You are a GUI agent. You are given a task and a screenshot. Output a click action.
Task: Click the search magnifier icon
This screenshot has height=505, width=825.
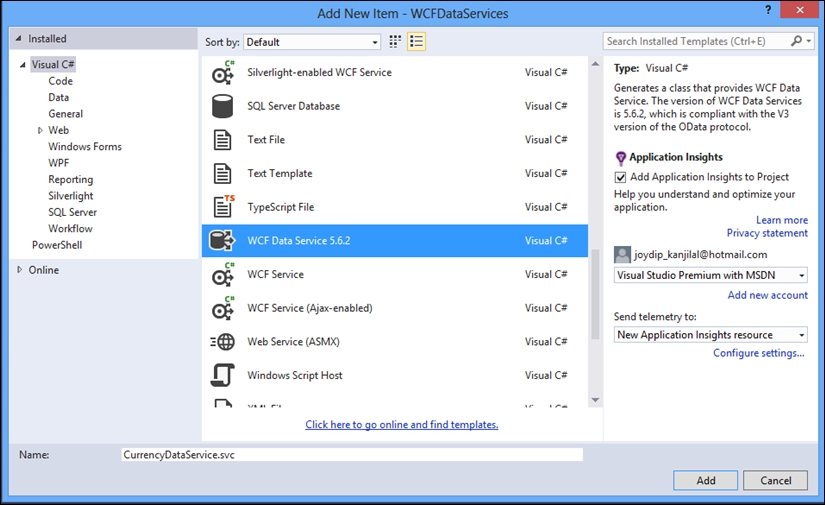797,41
